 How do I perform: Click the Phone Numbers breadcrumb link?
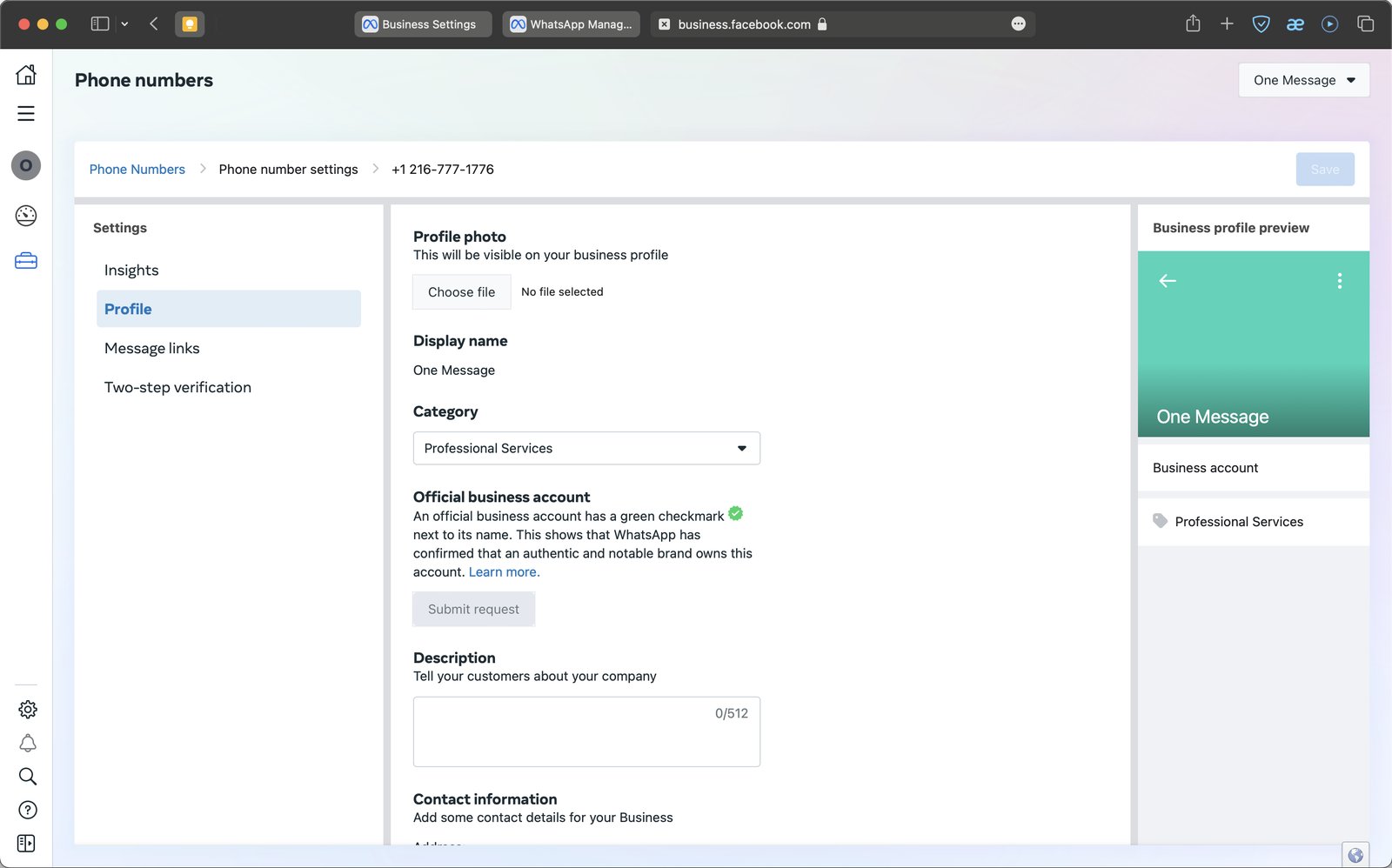coord(137,170)
